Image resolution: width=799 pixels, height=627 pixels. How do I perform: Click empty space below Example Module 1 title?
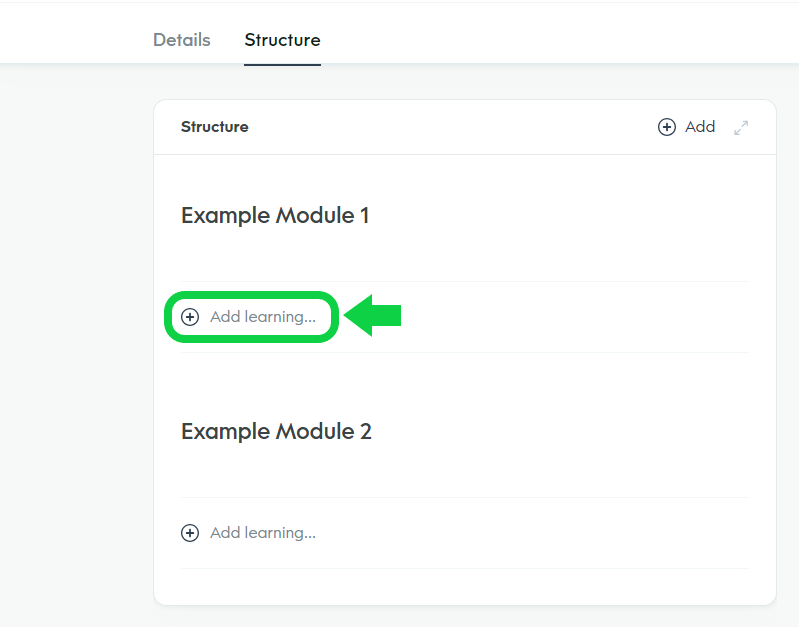pos(464,255)
